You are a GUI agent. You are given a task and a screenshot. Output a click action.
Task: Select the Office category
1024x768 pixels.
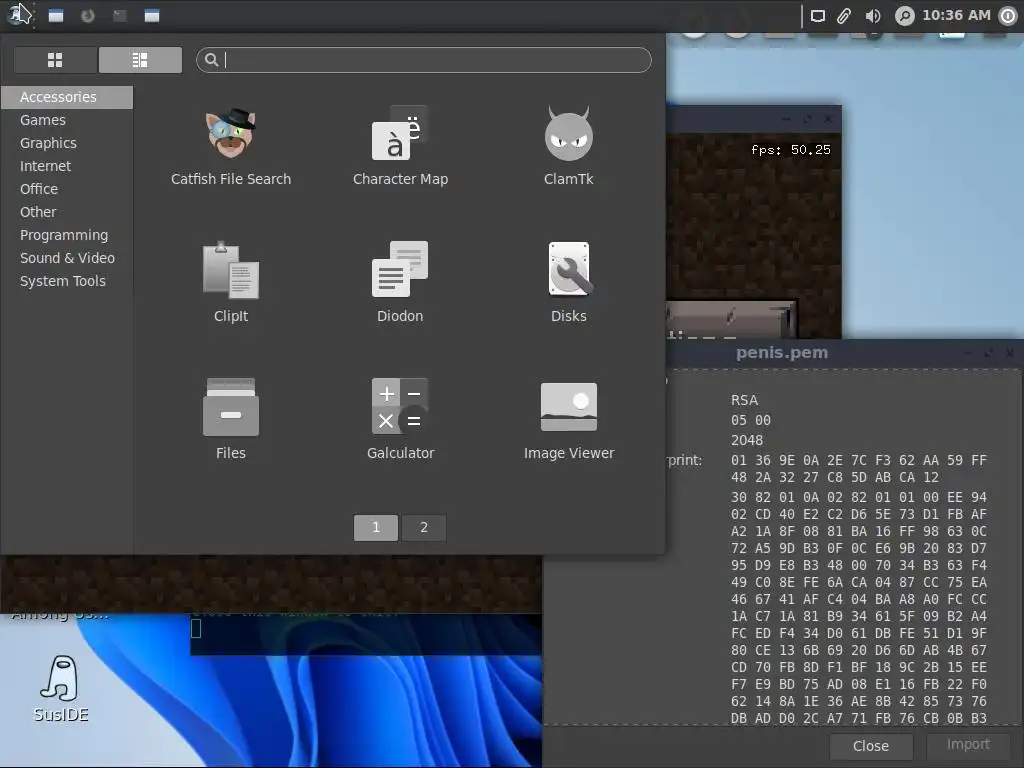pos(67,189)
